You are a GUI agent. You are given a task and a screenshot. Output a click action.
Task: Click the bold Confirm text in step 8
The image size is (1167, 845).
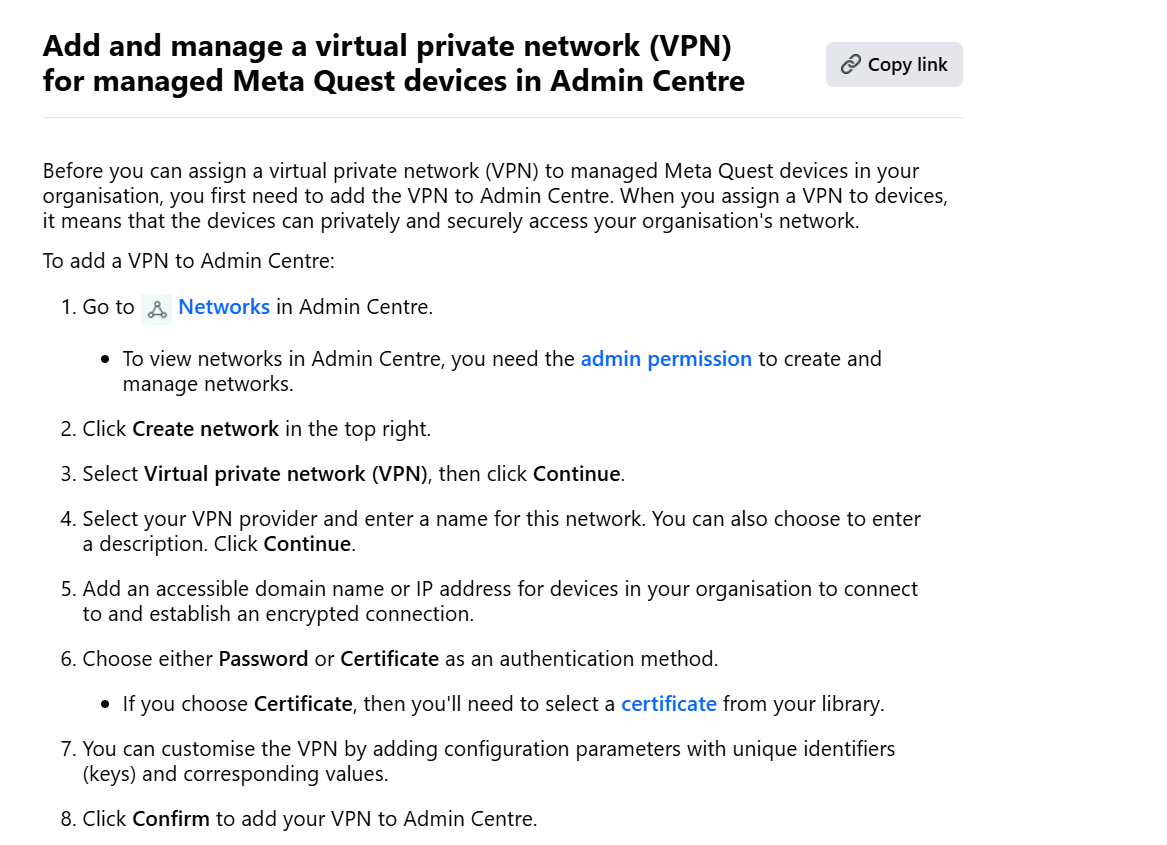tap(171, 819)
